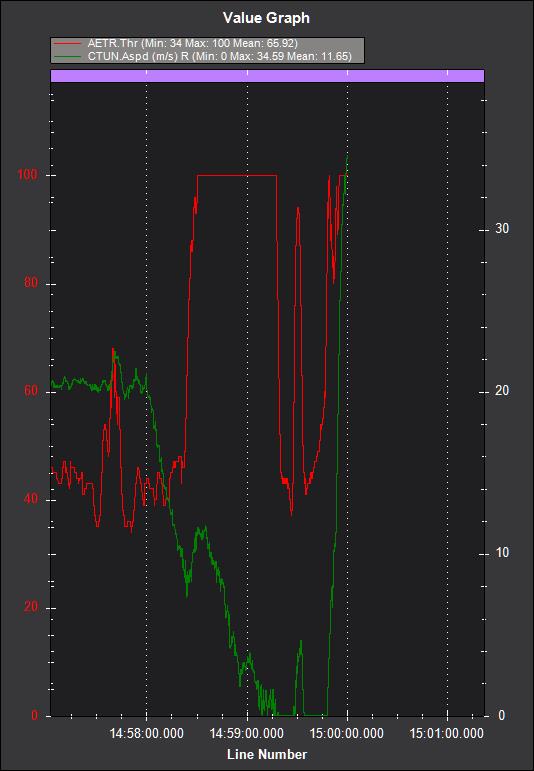The height and width of the screenshot is (771, 534).
Task: Select the 14:58:00.000 time label
Action: click(147, 734)
